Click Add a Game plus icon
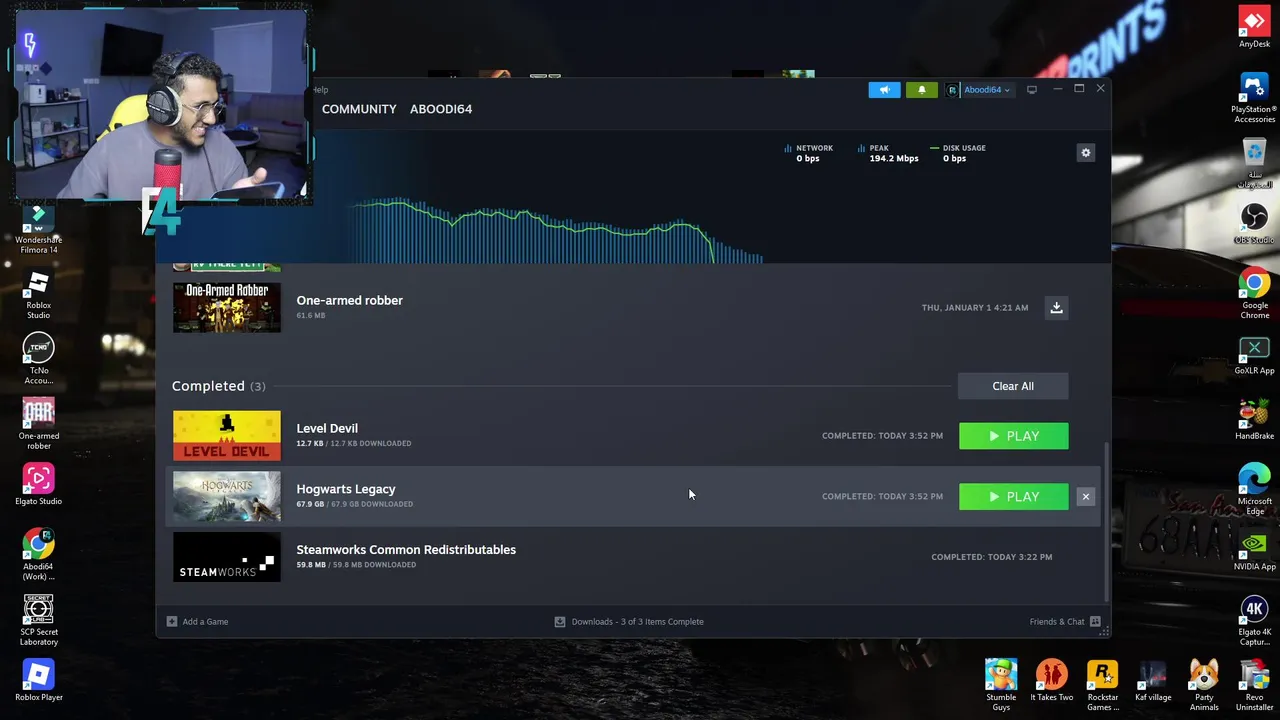The image size is (1280, 720). (x=172, y=622)
